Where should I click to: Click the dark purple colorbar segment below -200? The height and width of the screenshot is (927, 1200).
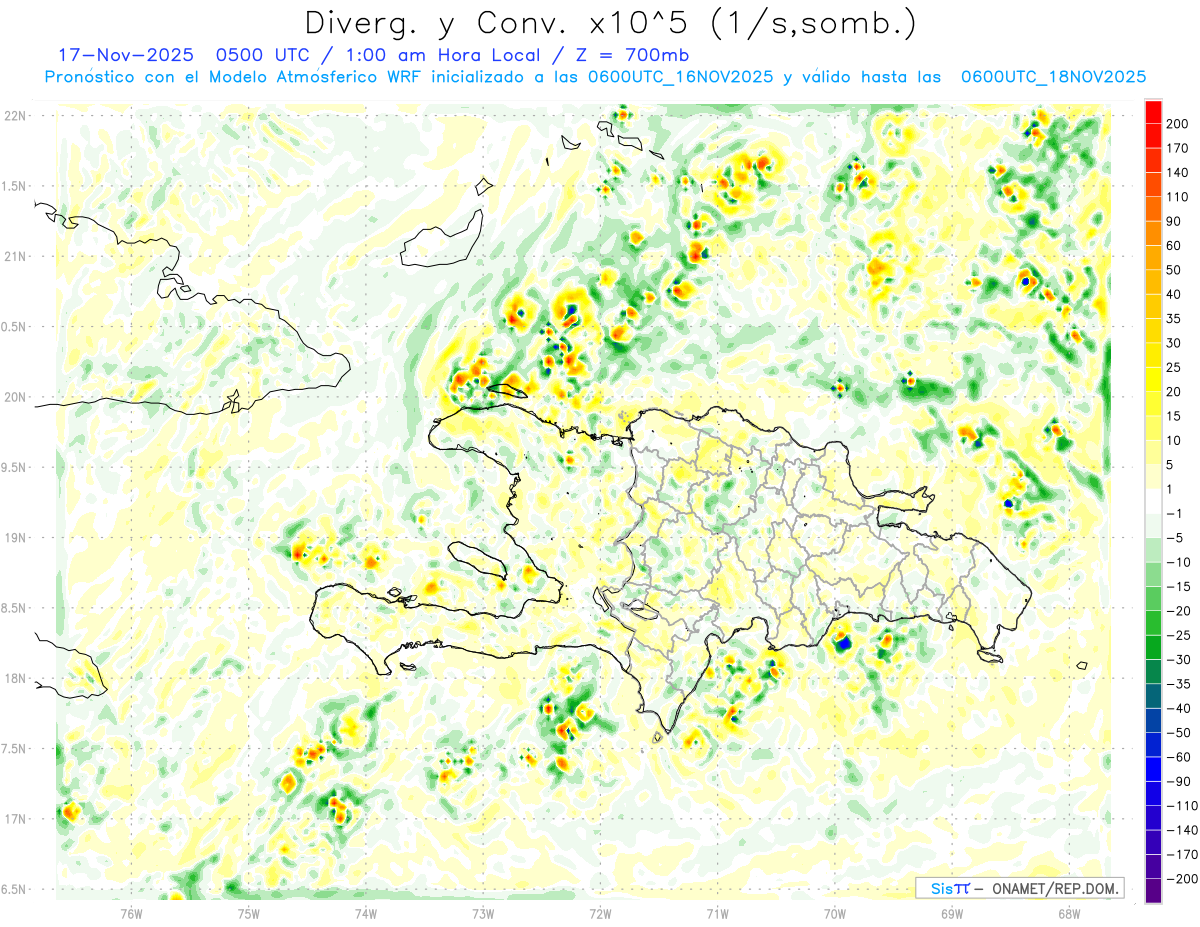[x=1153, y=891]
